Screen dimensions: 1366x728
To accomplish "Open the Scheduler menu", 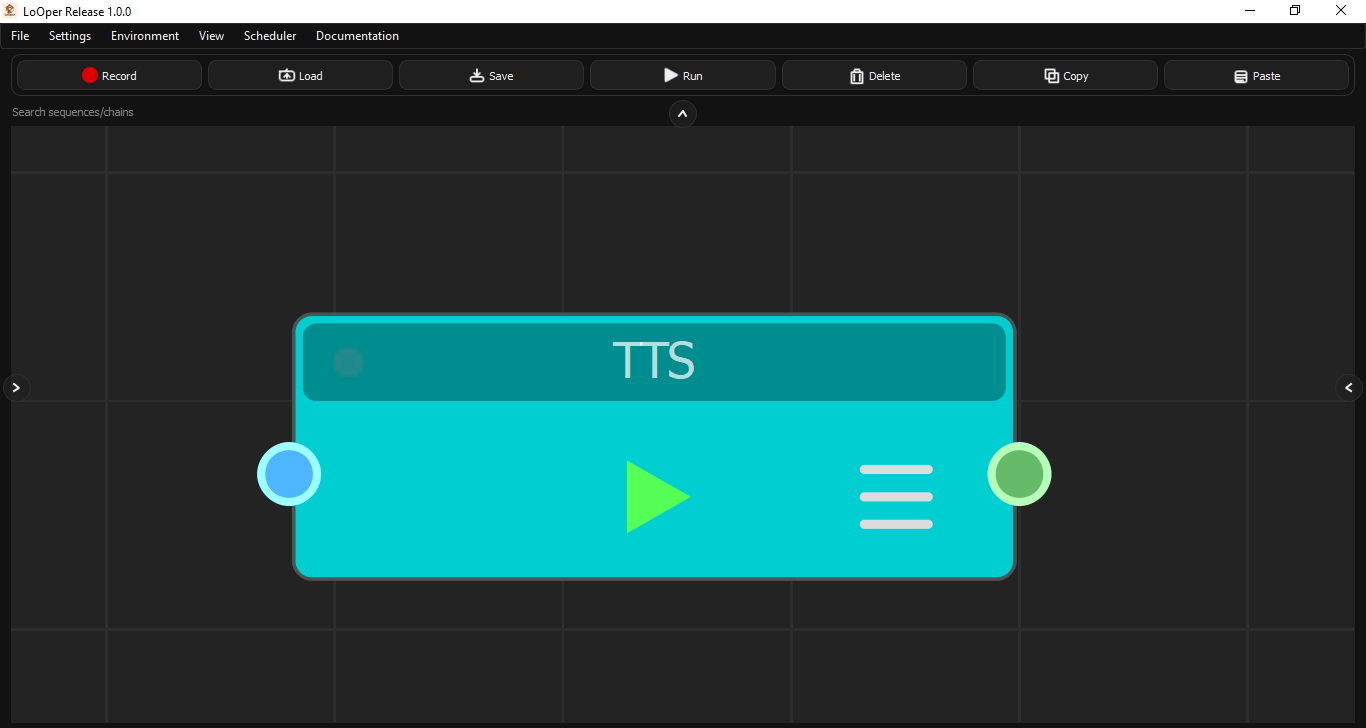I will (269, 35).
